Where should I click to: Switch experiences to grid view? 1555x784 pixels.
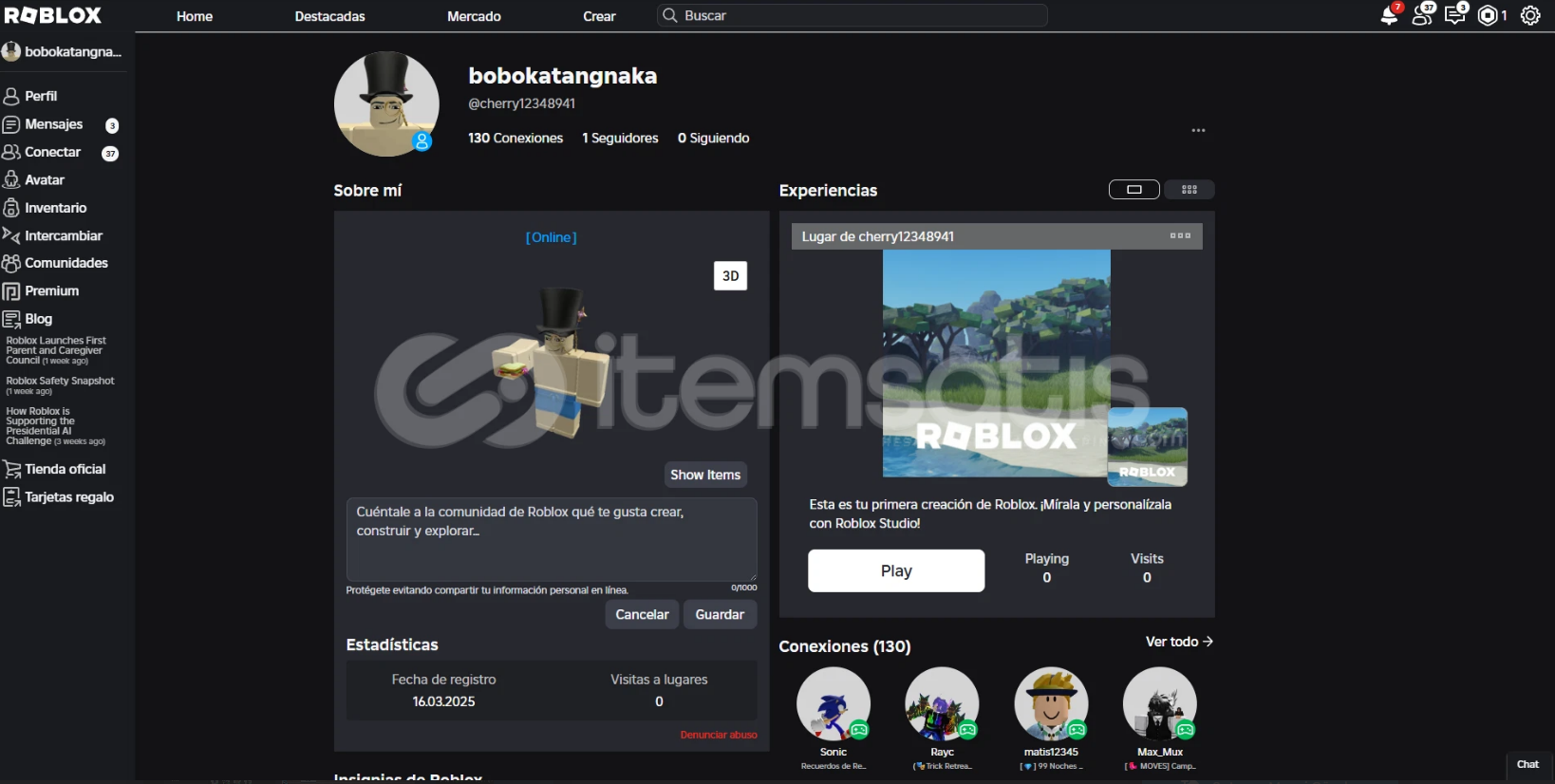[x=1189, y=190]
